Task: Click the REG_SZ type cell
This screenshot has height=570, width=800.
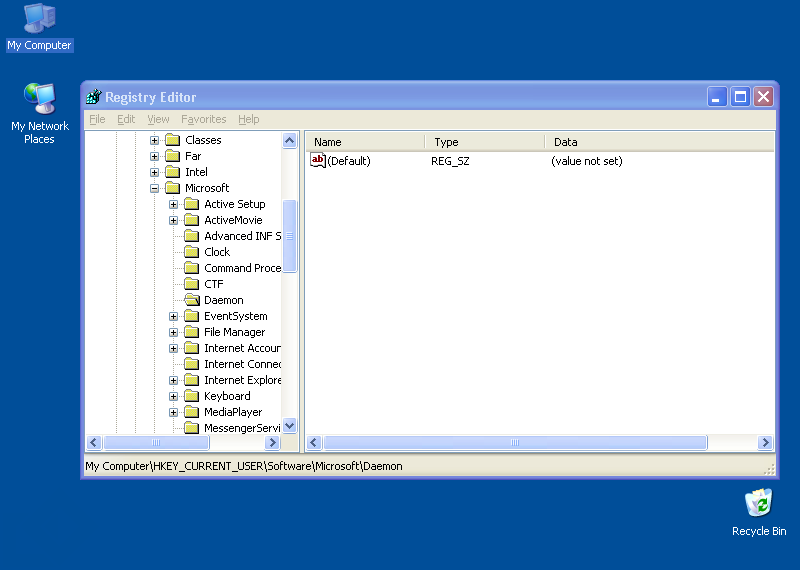Action: click(450, 161)
